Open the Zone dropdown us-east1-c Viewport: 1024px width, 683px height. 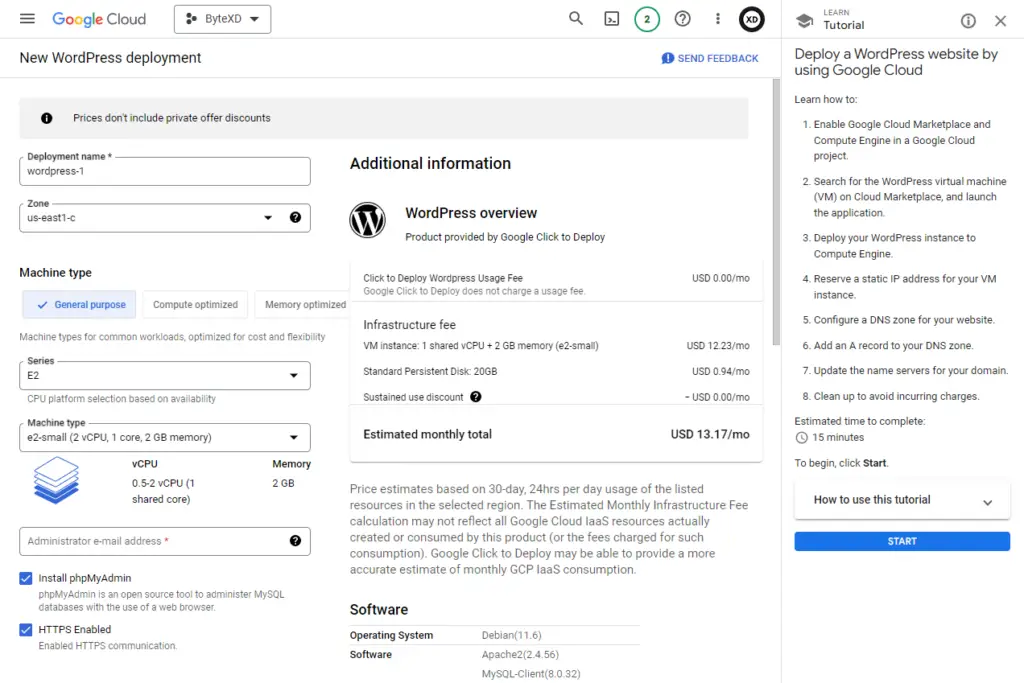click(165, 217)
